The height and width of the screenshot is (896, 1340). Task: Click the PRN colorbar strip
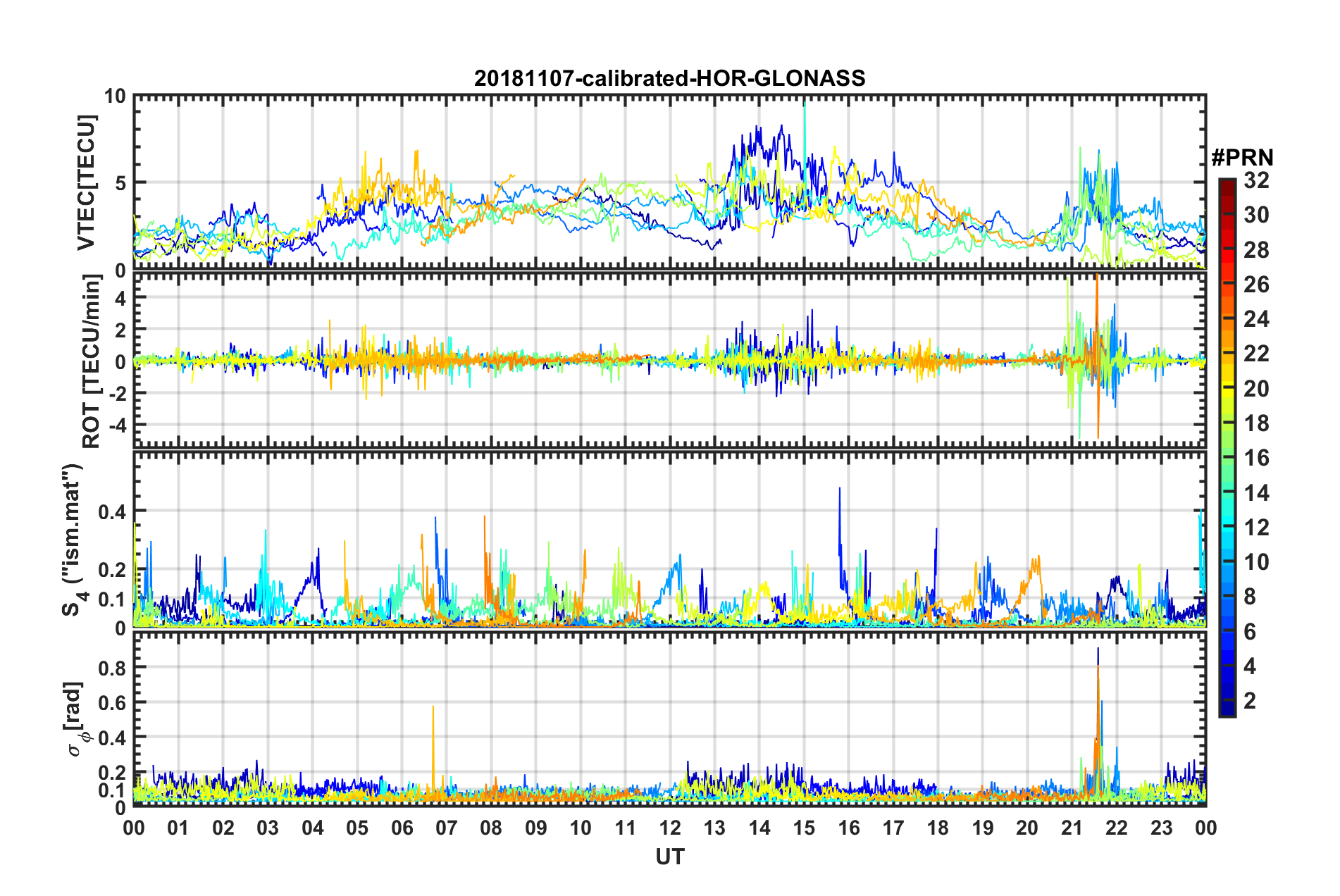click(x=1227, y=447)
